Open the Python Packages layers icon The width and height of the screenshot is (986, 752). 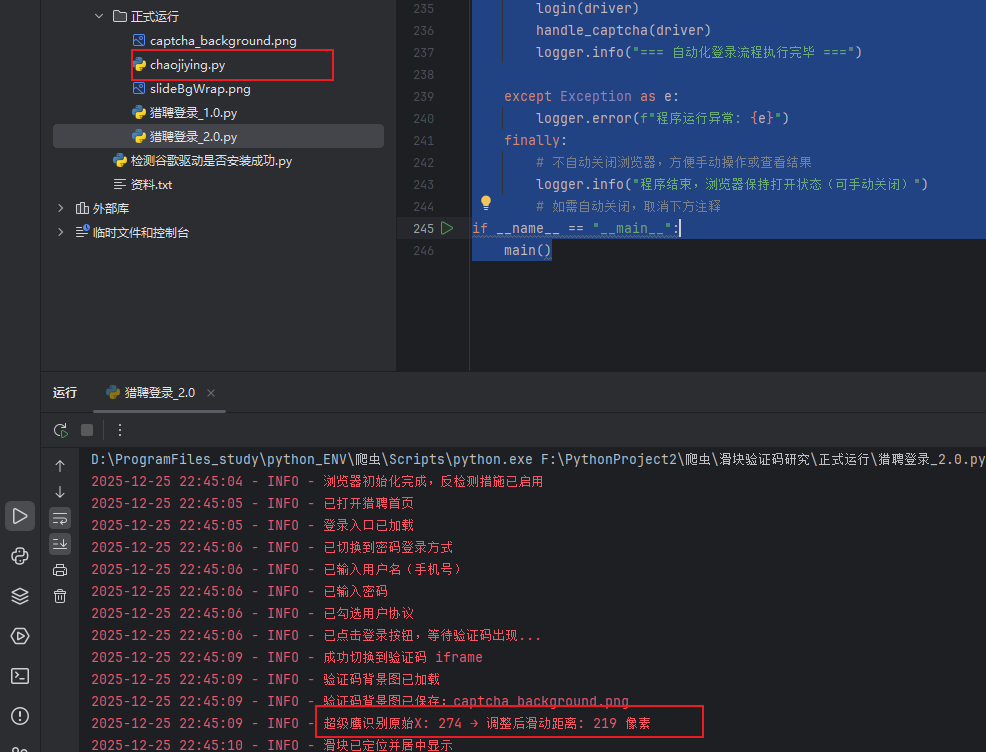point(19,596)
